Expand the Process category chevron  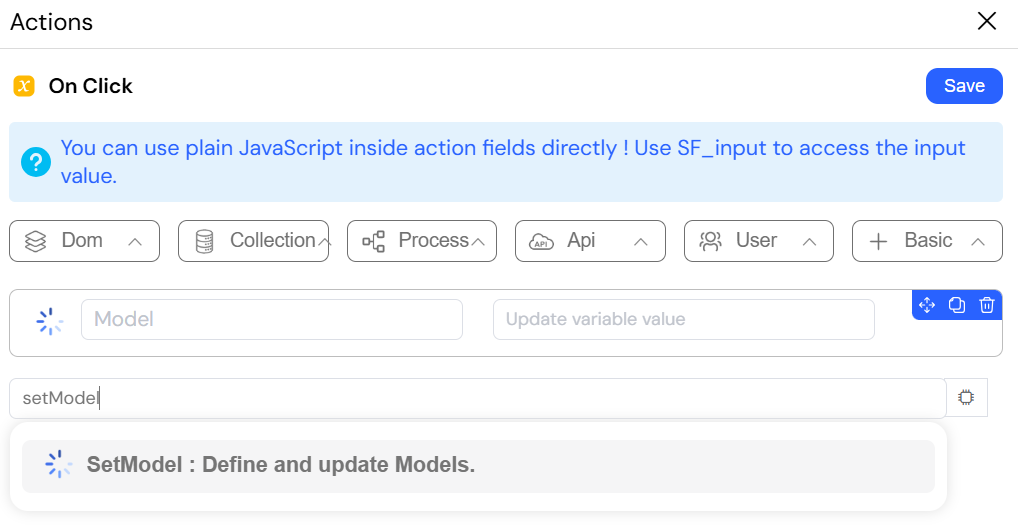click(478, 242)
